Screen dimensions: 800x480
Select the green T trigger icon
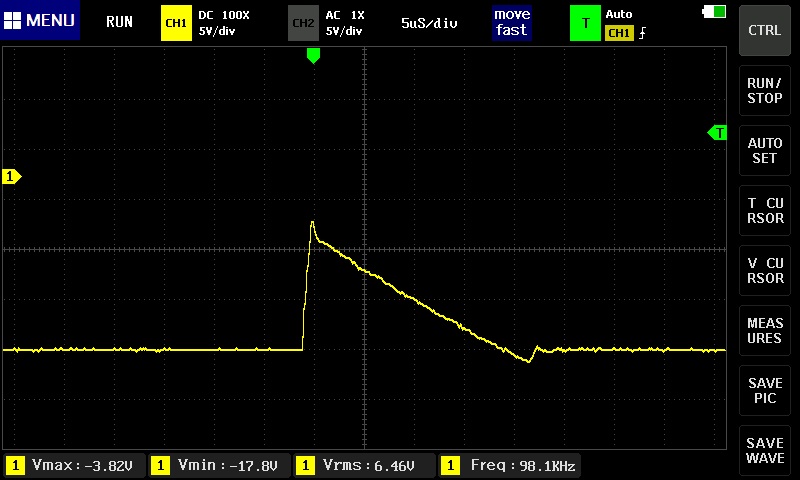585,22
